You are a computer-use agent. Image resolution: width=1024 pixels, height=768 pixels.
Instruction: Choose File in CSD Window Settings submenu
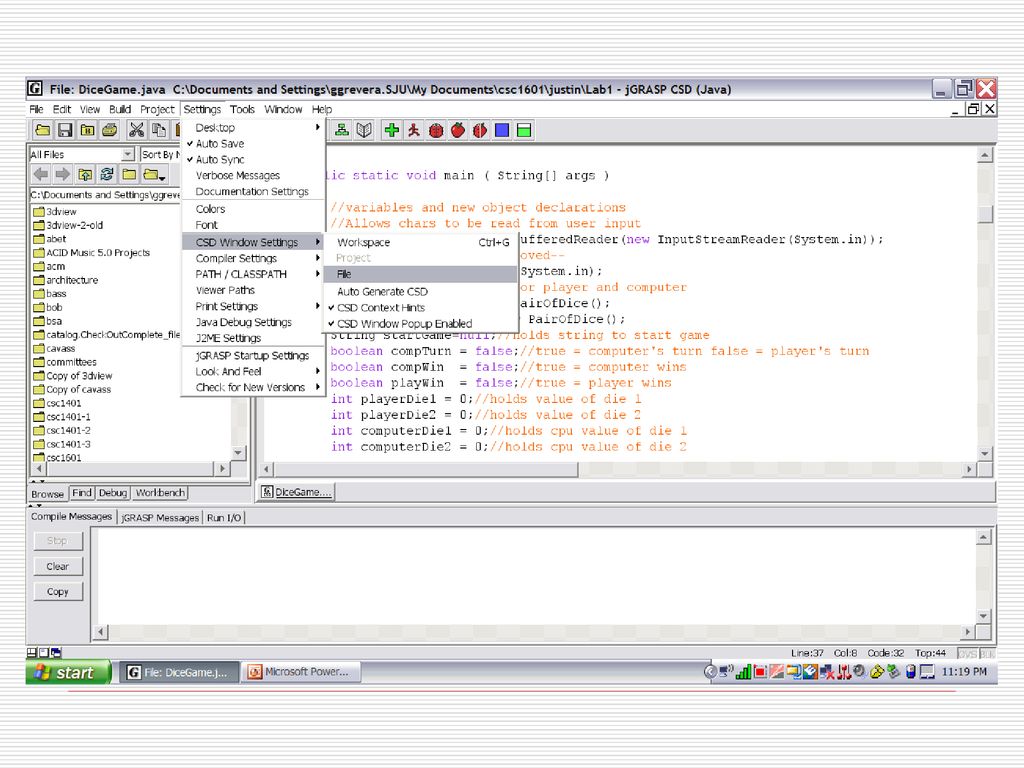[x=421, y=274]
